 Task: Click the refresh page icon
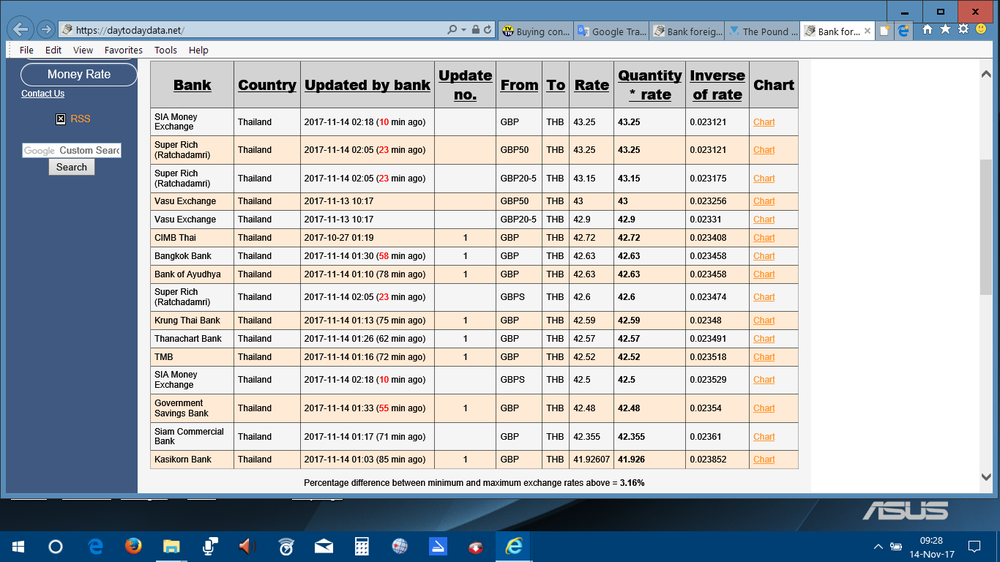(x=487, y=30)
